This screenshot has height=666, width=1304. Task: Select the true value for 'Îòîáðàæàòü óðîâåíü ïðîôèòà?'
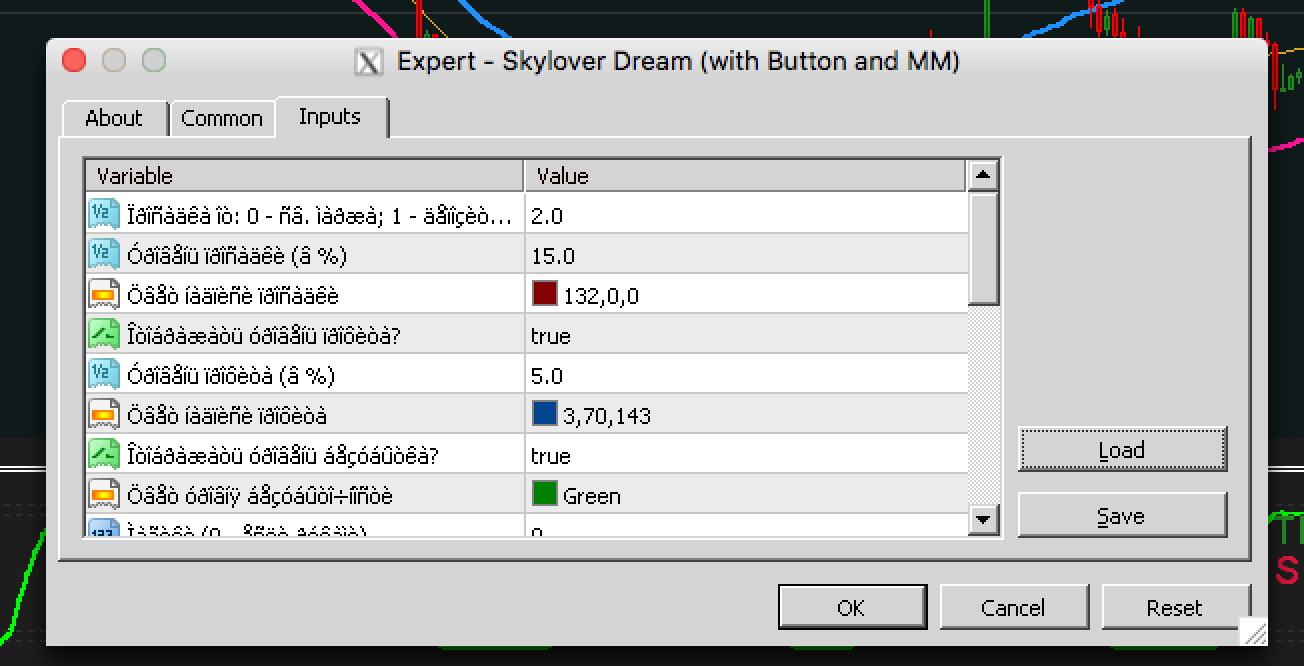pos(747,335)
